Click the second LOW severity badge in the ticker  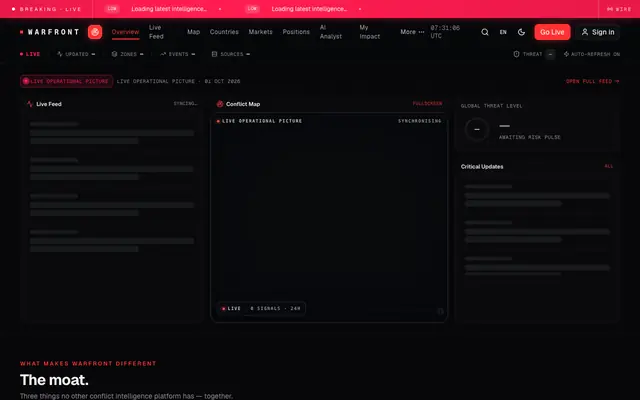[x=252, y=9]
